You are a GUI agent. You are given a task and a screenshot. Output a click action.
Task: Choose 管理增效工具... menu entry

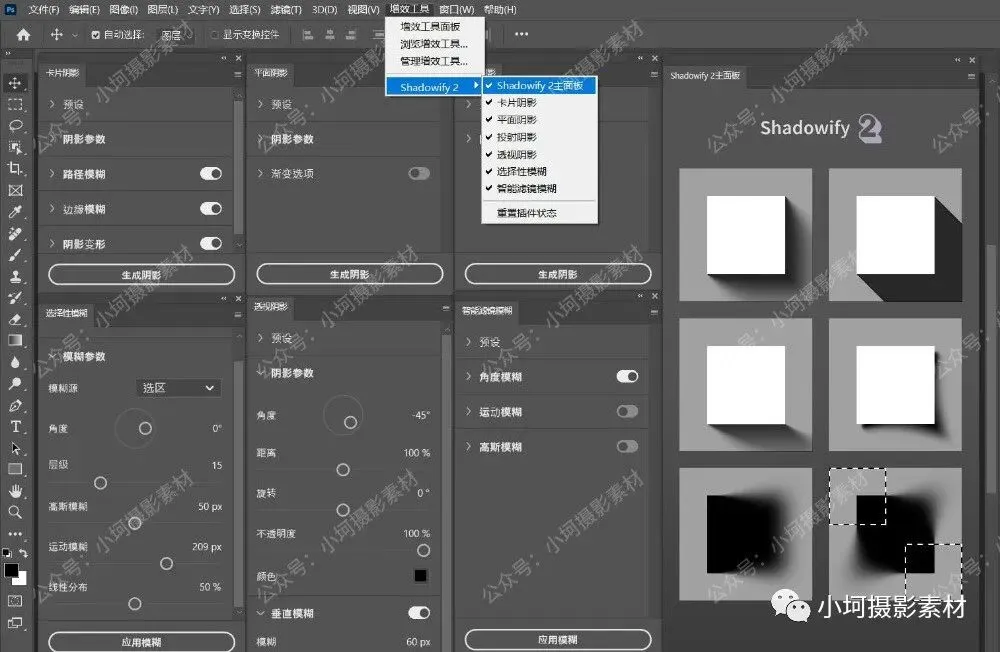click(434, 61)
